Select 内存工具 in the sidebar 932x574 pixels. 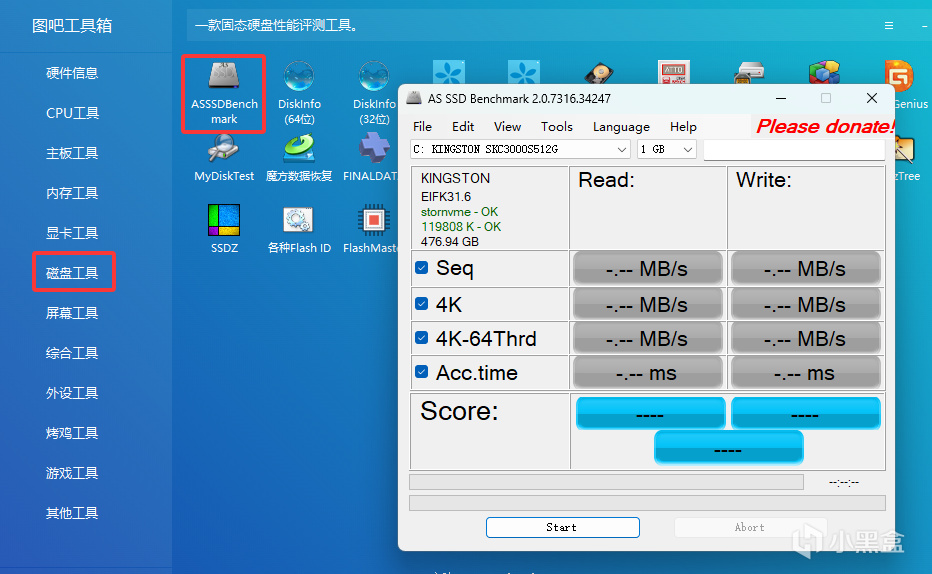[72, 193]
